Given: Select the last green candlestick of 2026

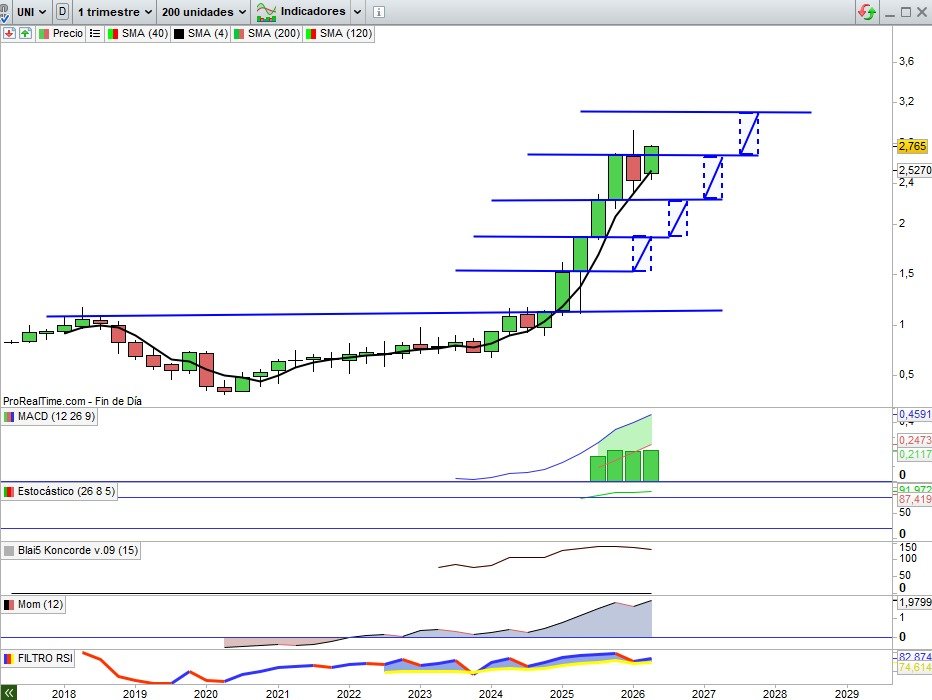Looking at the screenshot, I should click(x=651, y=159).
